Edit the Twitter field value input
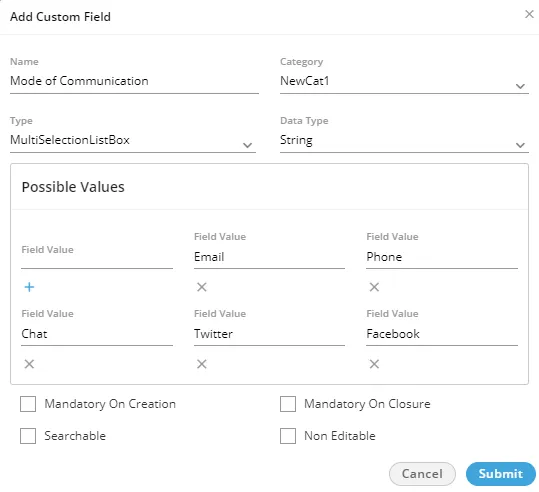539x492 pixels. [270, 334]
